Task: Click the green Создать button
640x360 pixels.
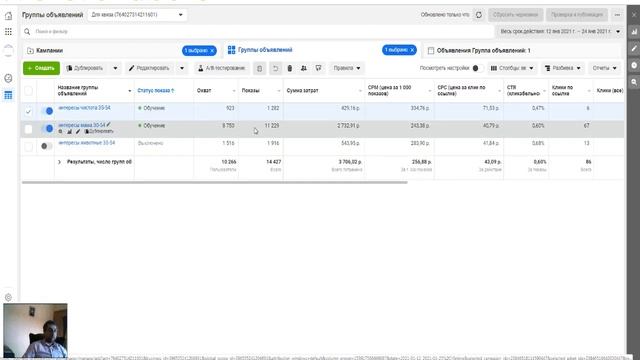Action: 41,68
